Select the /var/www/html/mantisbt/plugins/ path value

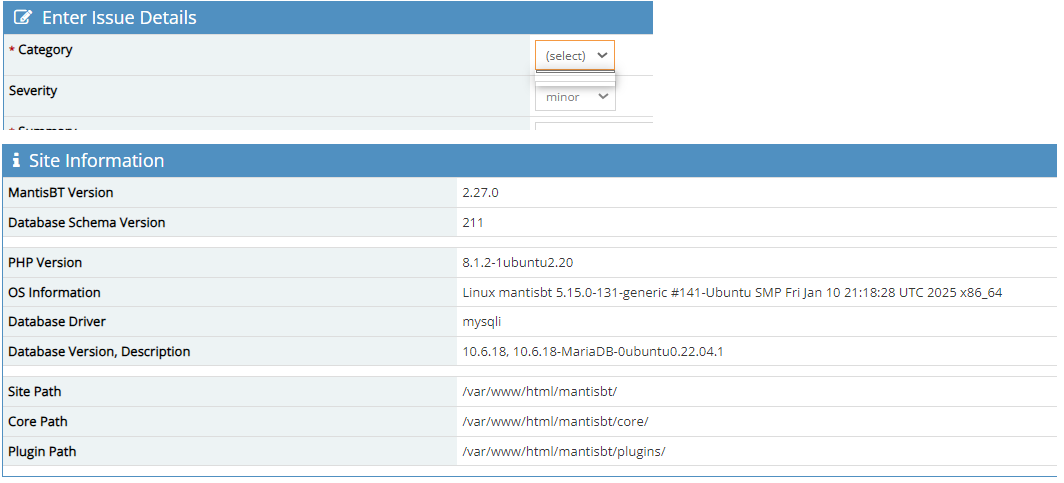click(564, 451)
